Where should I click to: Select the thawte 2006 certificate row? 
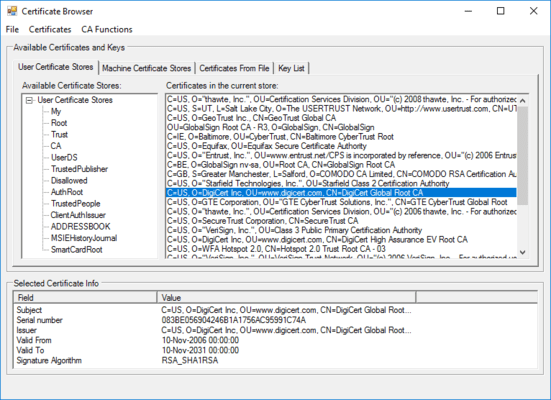point(341,212)
